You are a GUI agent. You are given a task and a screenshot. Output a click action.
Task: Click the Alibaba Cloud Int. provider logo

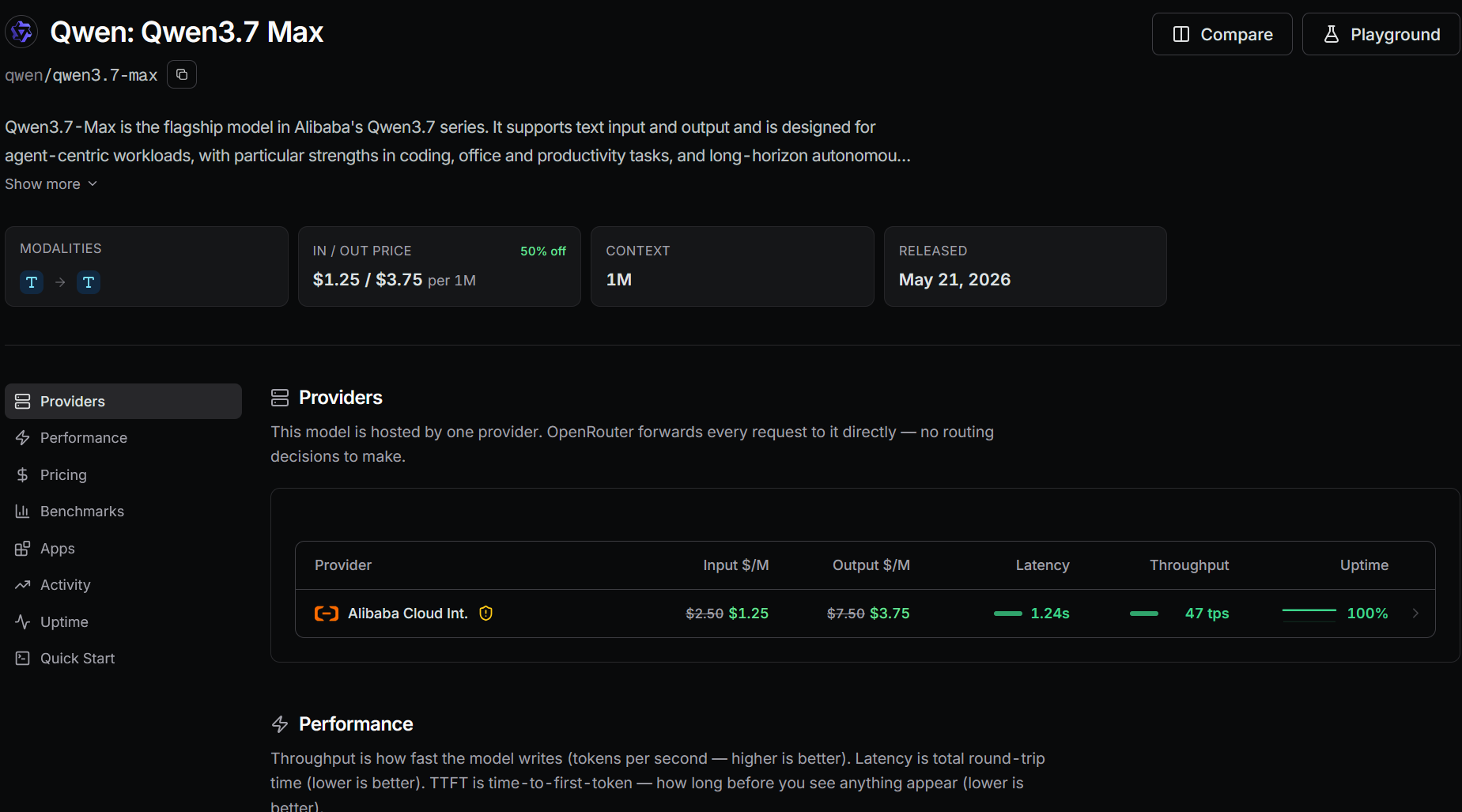point(327,614)
